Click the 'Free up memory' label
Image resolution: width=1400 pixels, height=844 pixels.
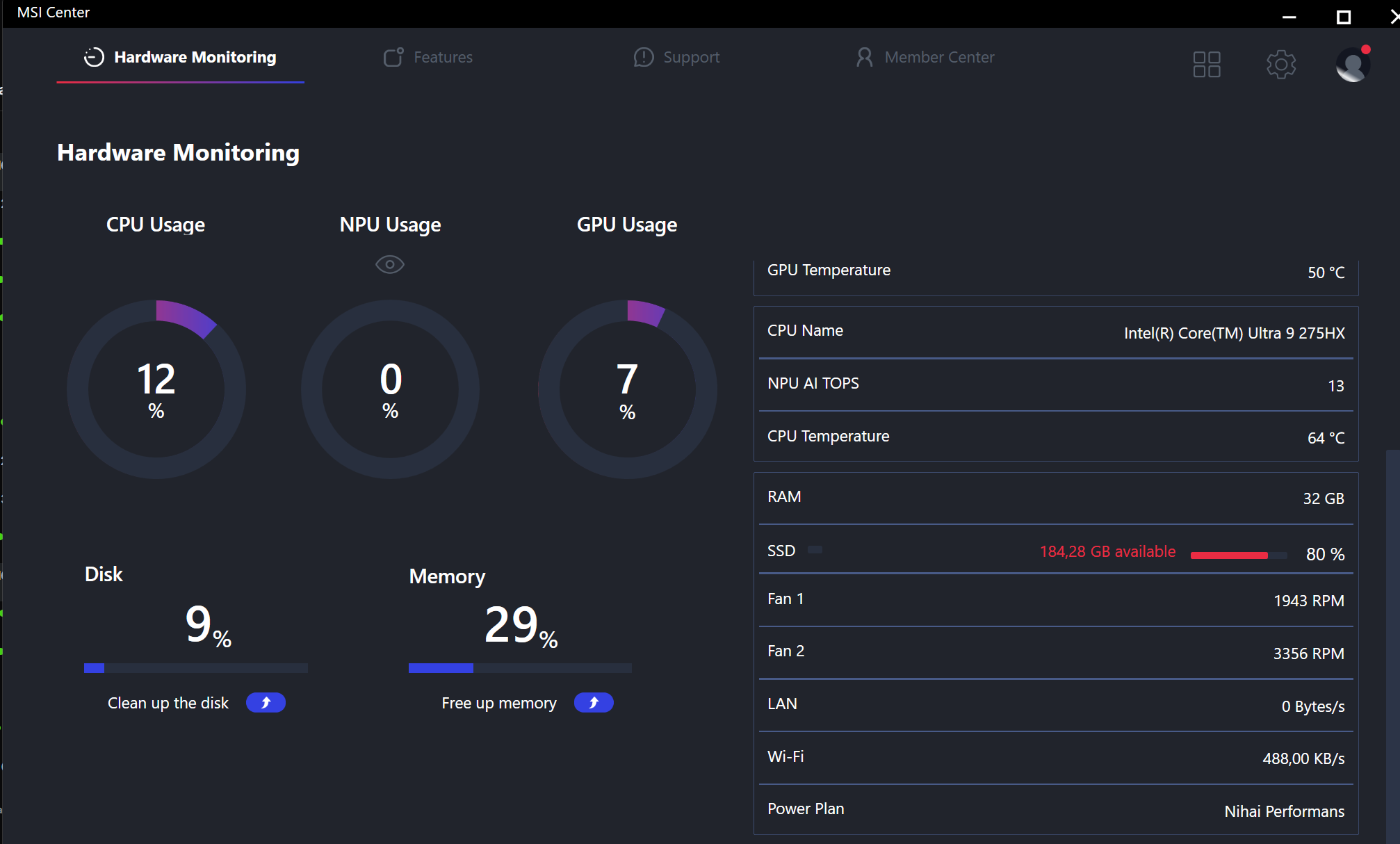(x=499, y=703)
